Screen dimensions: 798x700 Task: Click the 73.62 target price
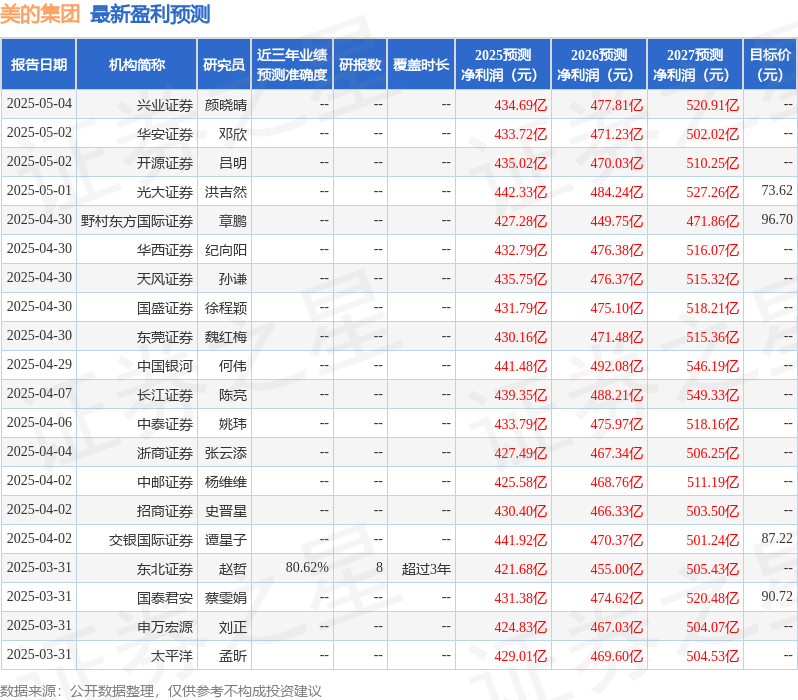point(777,190)
